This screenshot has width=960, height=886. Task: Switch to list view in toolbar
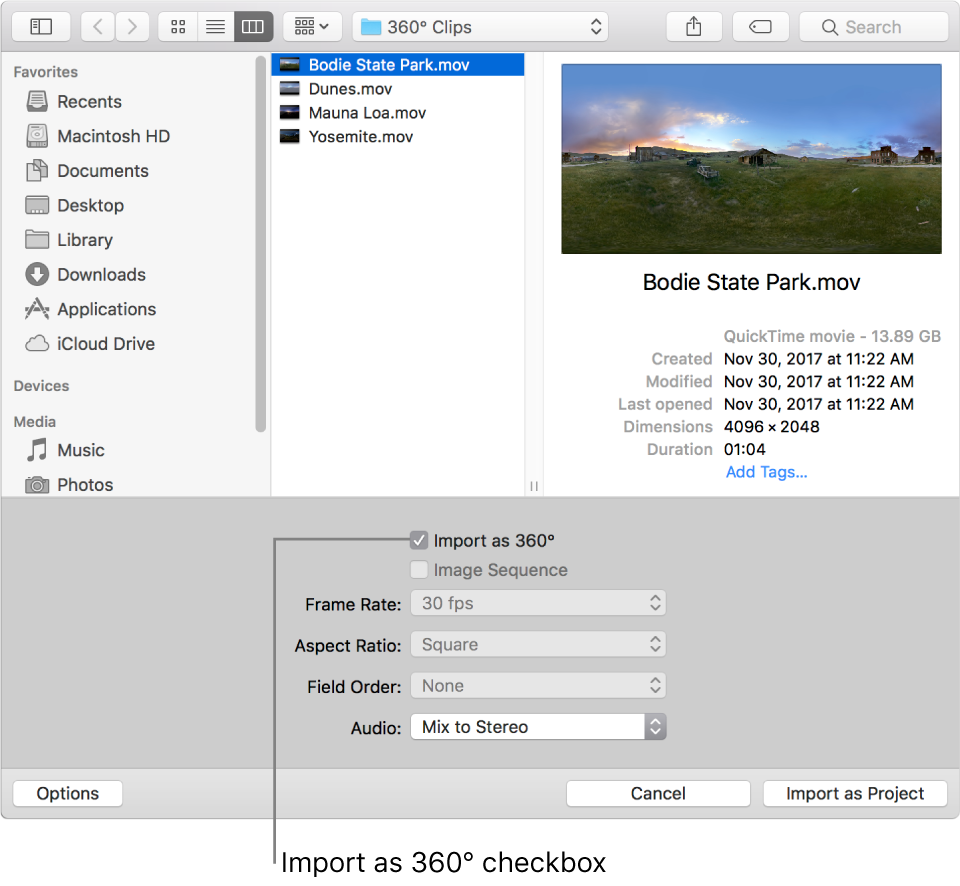215,27
